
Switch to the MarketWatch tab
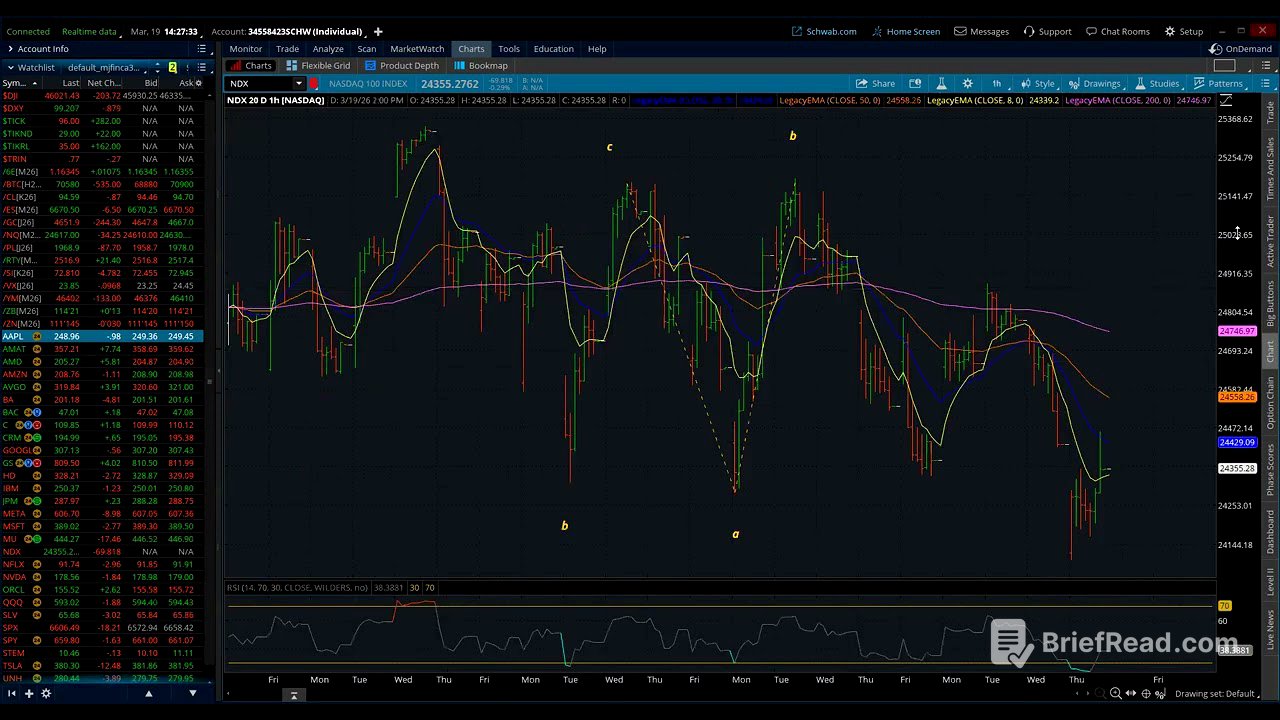click(416, 48)
